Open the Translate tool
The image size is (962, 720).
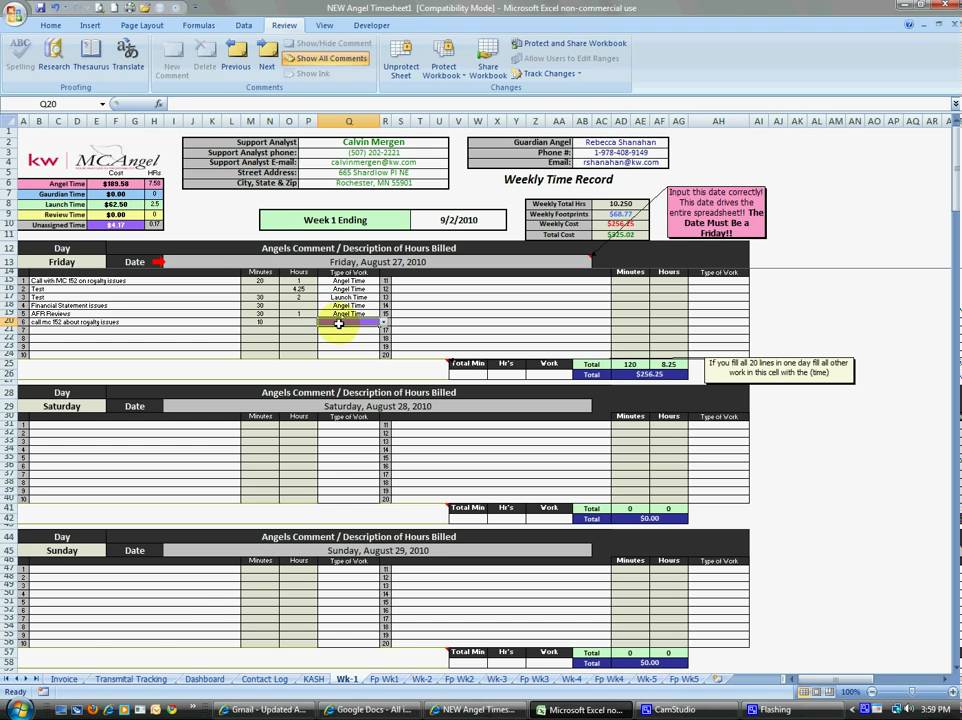pos(128,55)
